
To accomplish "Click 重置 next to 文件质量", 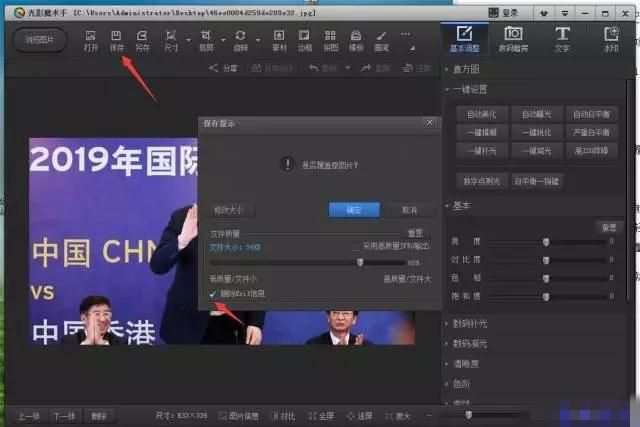I will [x=415, y=234].
